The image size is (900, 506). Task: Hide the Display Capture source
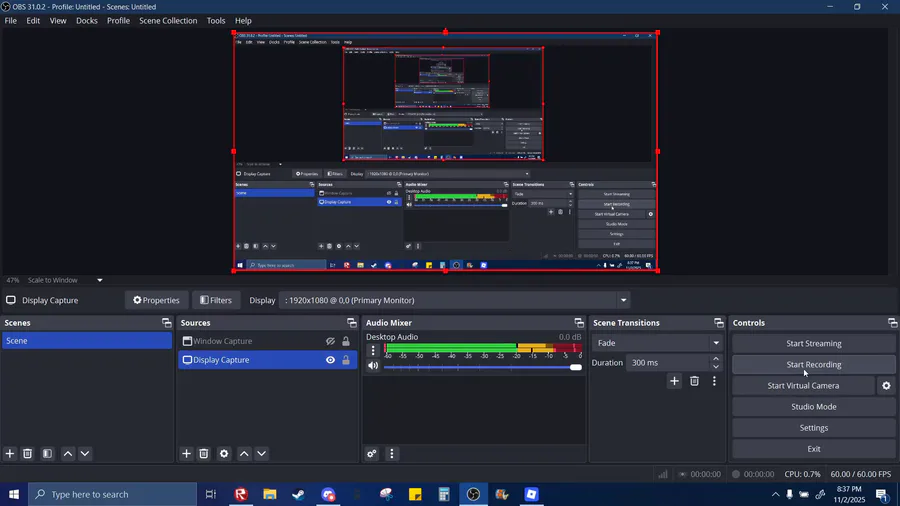click(330, 360)
